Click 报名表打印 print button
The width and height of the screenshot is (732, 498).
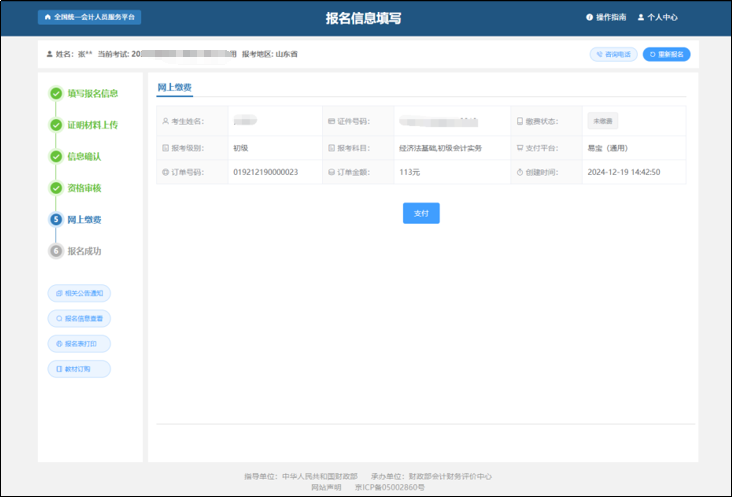[x=79, y=343]
